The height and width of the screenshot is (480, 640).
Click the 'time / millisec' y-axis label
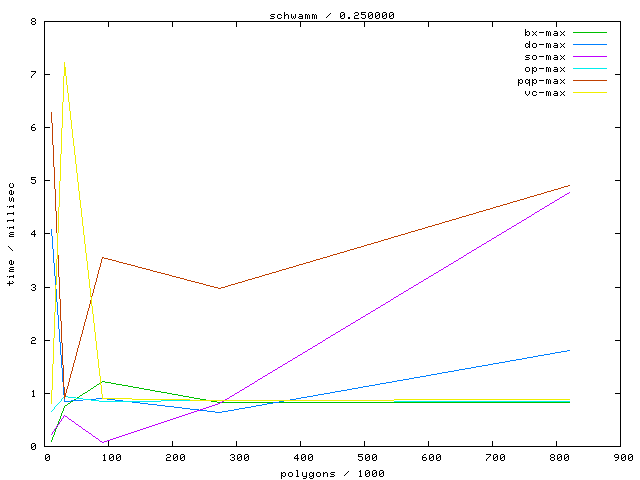click(10, 234)
